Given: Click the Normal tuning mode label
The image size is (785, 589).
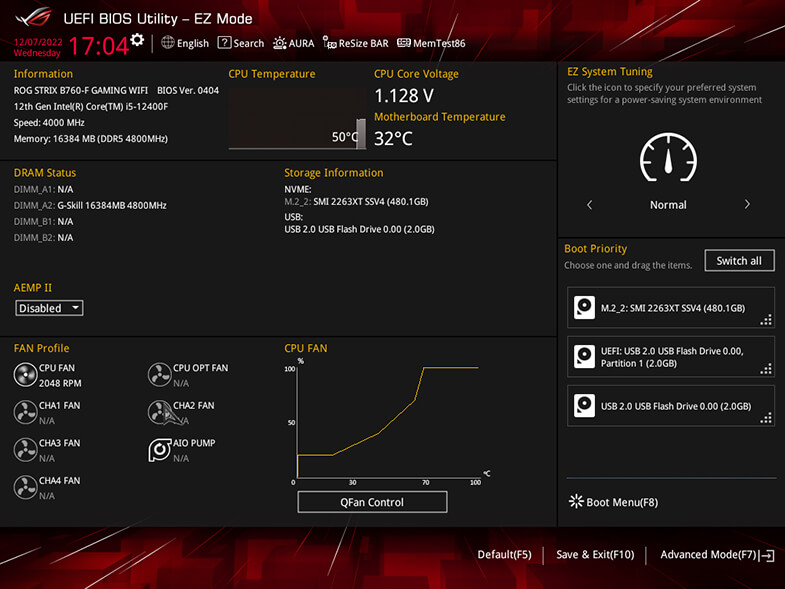Looking at the screenshot, I should pyautogui.click(x=668, y=205).
